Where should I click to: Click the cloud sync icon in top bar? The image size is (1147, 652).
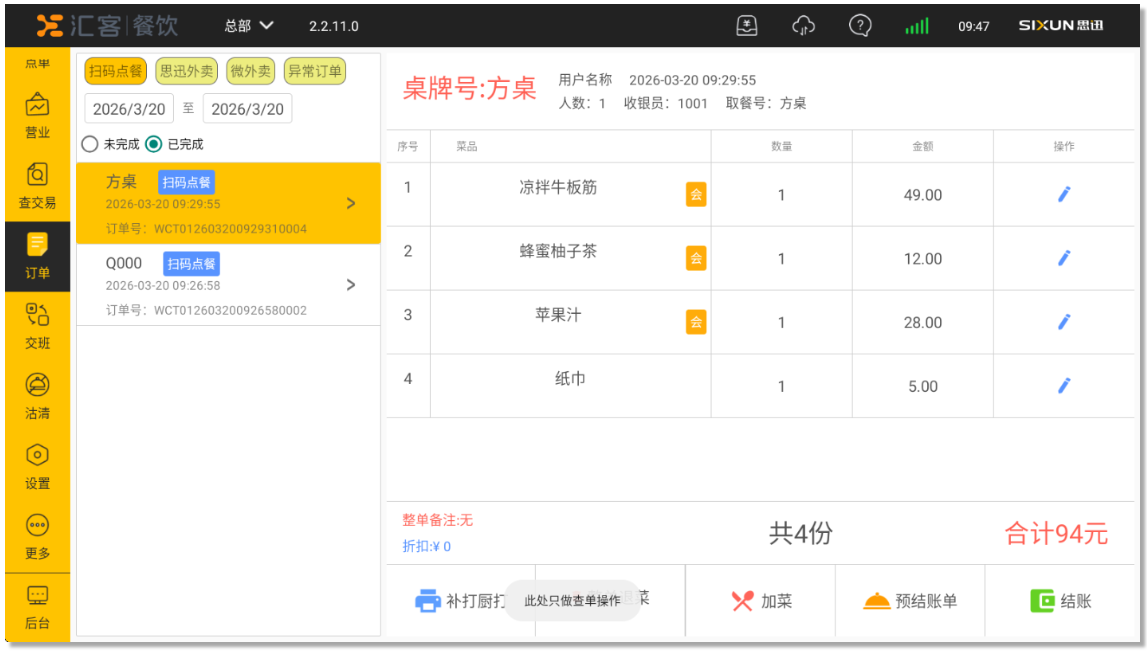click(x=803, y=26)
